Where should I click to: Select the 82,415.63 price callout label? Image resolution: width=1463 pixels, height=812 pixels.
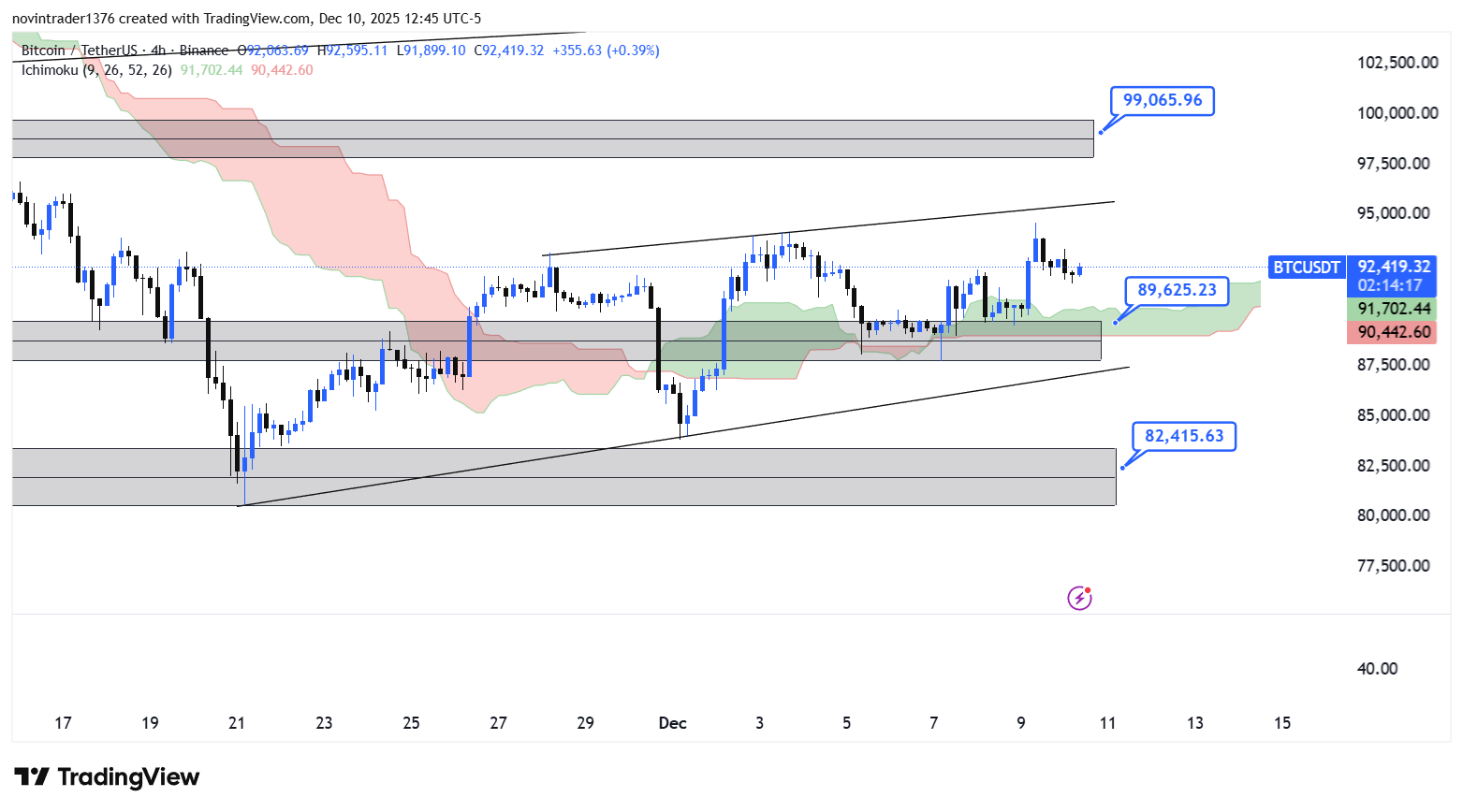(x=1183, y=436)
